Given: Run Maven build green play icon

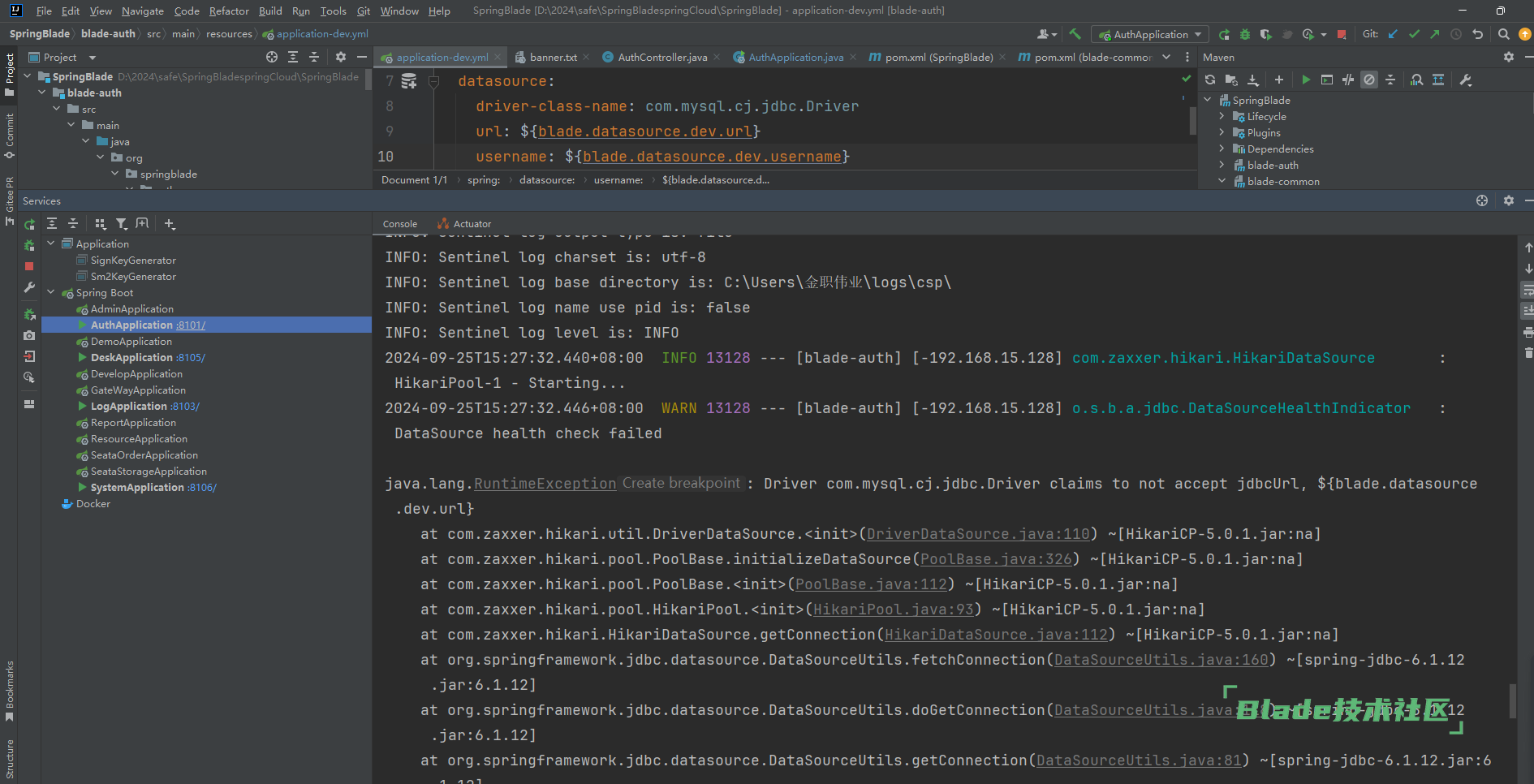Looking at the screenshot, I should pos(1306,80).
